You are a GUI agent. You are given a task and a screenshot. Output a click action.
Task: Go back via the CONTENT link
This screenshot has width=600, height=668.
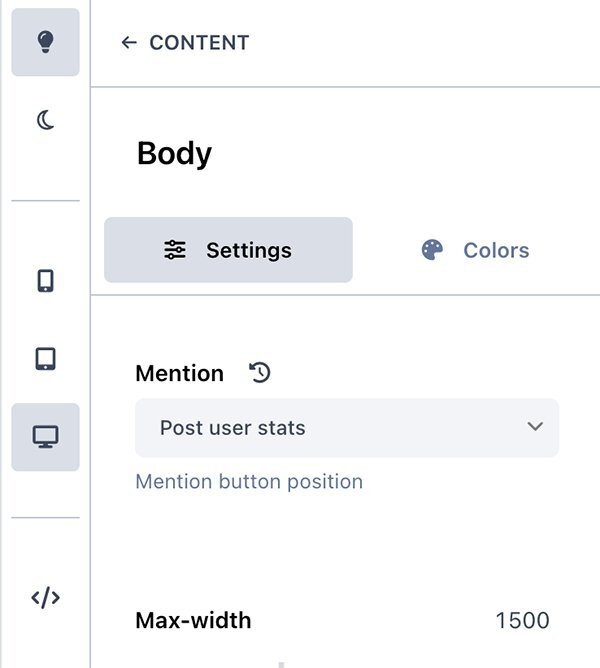199,43
